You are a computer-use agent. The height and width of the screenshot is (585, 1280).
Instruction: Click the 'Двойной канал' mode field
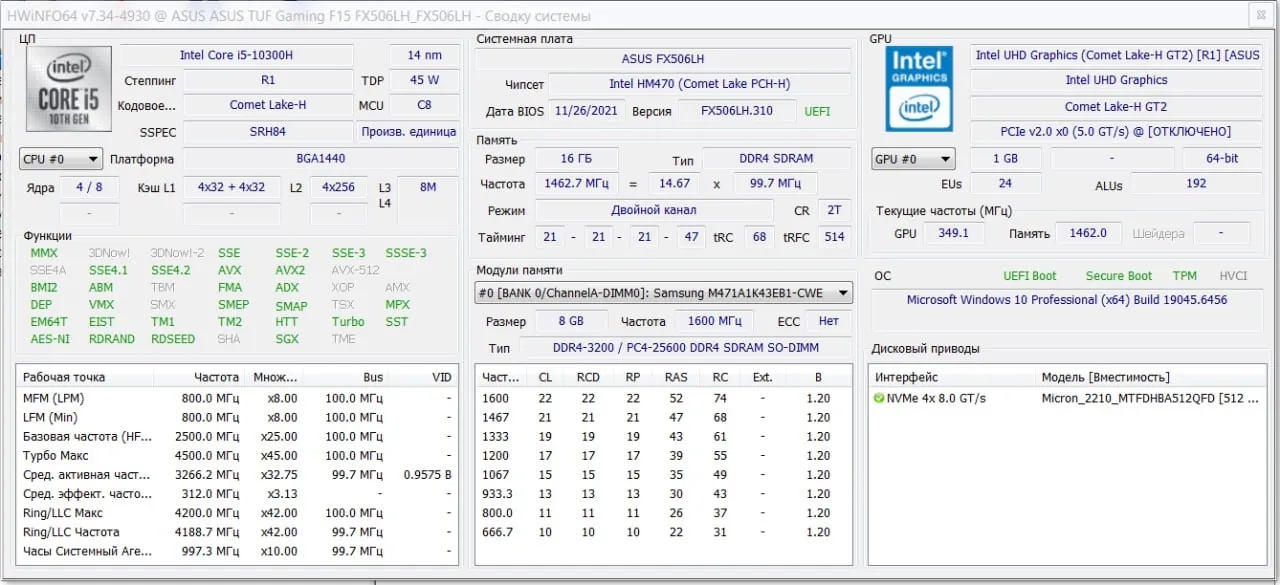point(654,210)
